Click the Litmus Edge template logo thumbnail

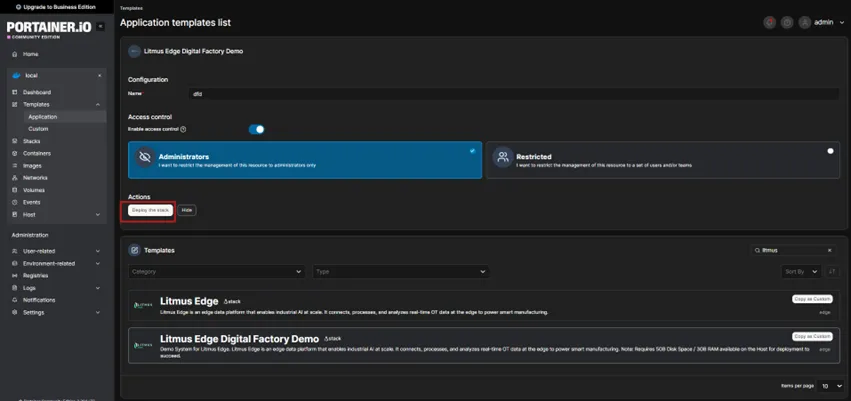coord(143,305)
